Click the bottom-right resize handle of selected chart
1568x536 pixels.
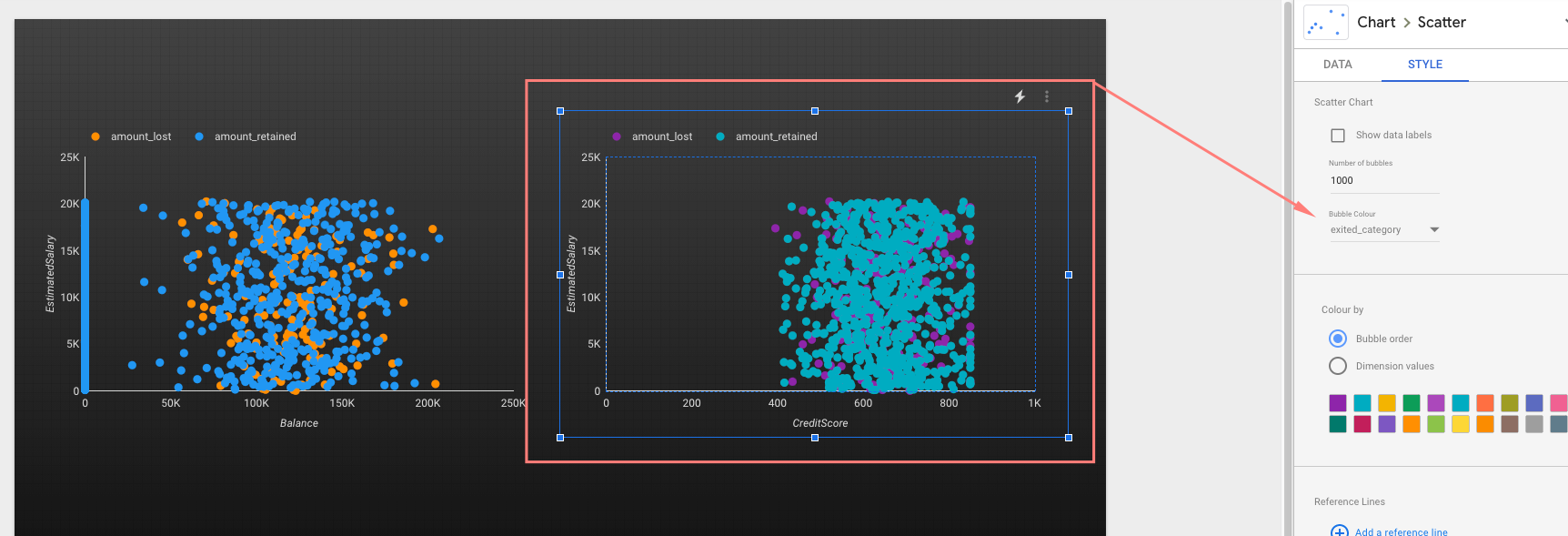(1069, 438)
